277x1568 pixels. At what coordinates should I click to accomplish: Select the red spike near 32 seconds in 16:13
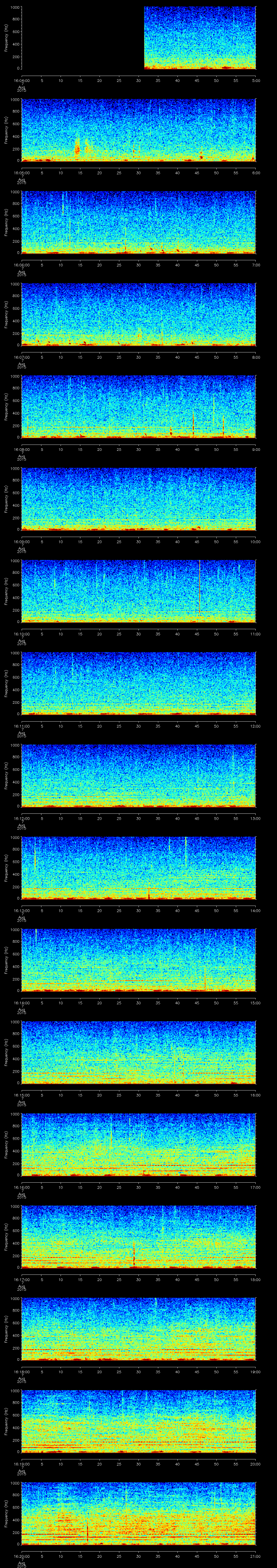pos(149,892)
